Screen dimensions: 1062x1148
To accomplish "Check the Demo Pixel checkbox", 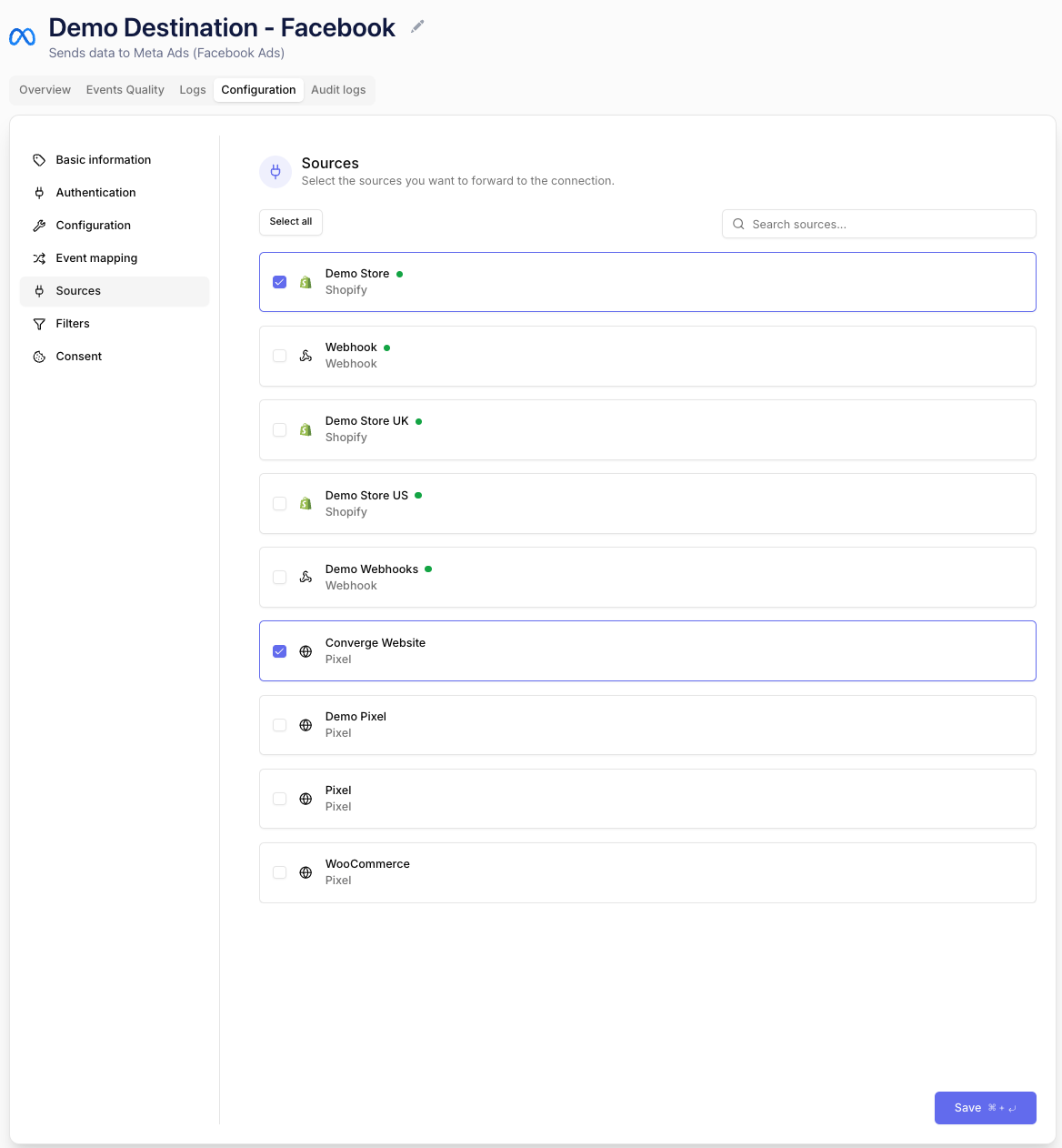I will click(280, 725).
